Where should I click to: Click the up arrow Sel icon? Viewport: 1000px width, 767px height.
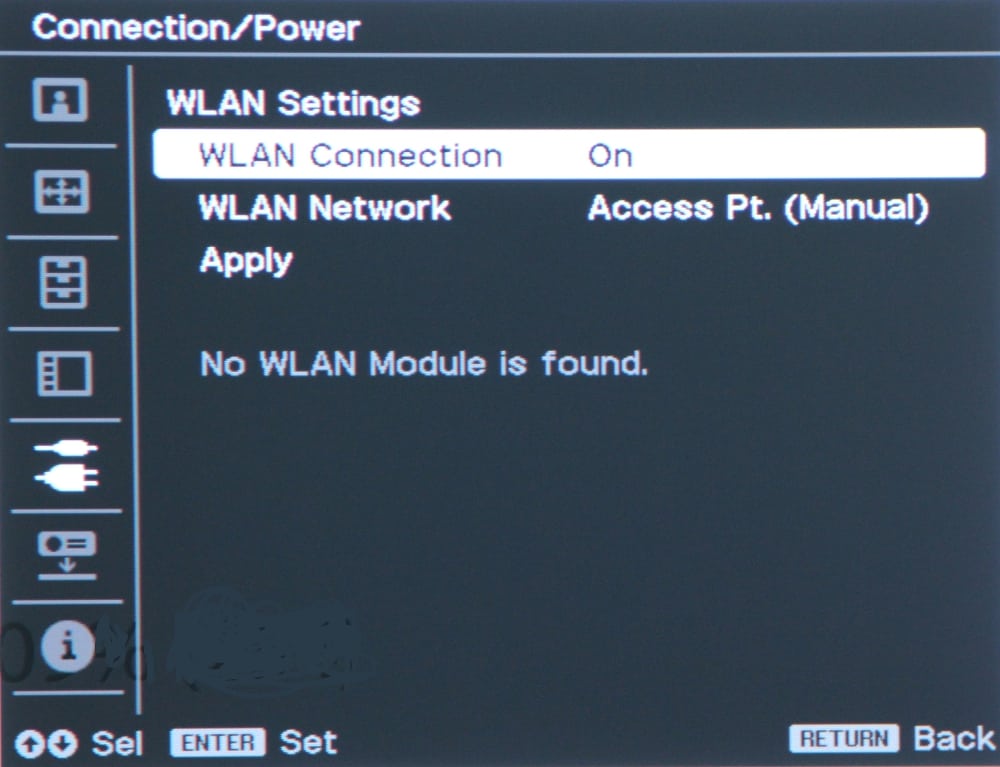point(28,743)
